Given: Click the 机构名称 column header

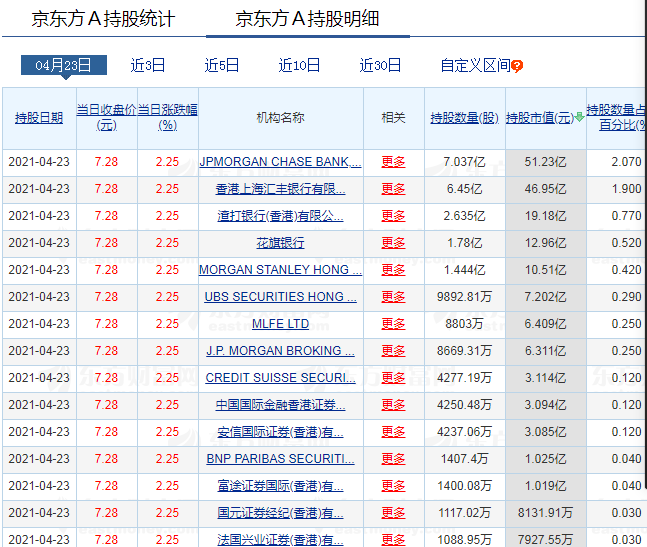Looking at the screenshot, I should [x=281, y=118].
